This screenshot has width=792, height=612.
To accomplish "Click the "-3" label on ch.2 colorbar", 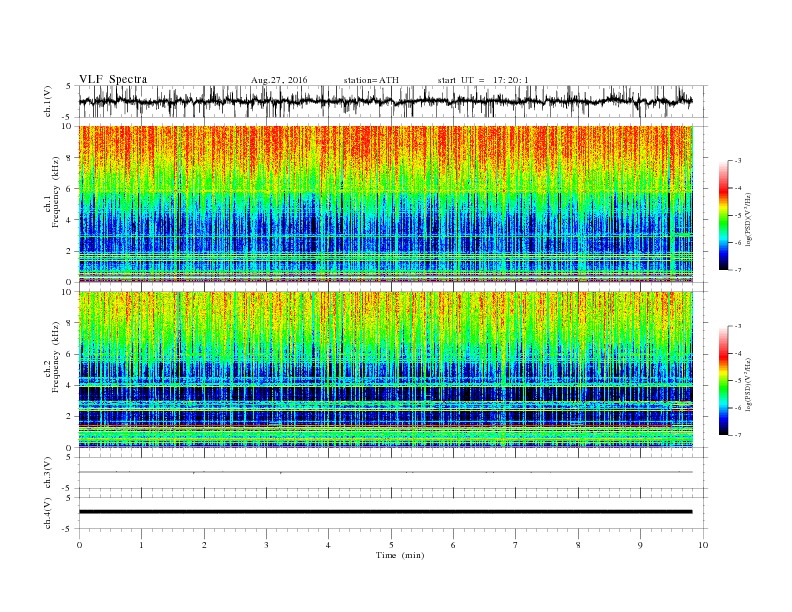I will coord(738,326).
